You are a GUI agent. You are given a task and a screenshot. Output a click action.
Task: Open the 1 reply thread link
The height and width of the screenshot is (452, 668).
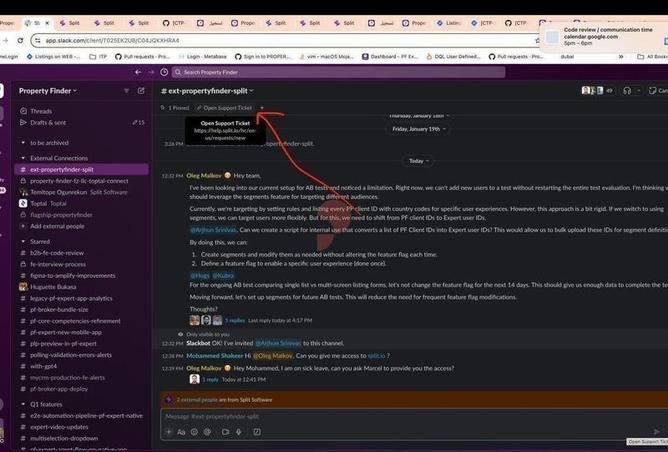click(x=210, y=380)
